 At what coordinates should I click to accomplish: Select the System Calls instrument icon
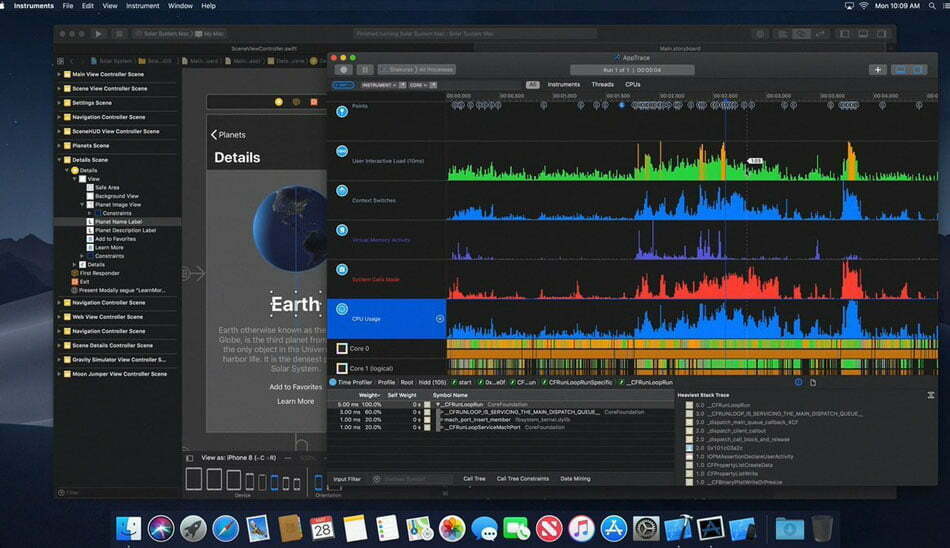click(x=342, y=269)
